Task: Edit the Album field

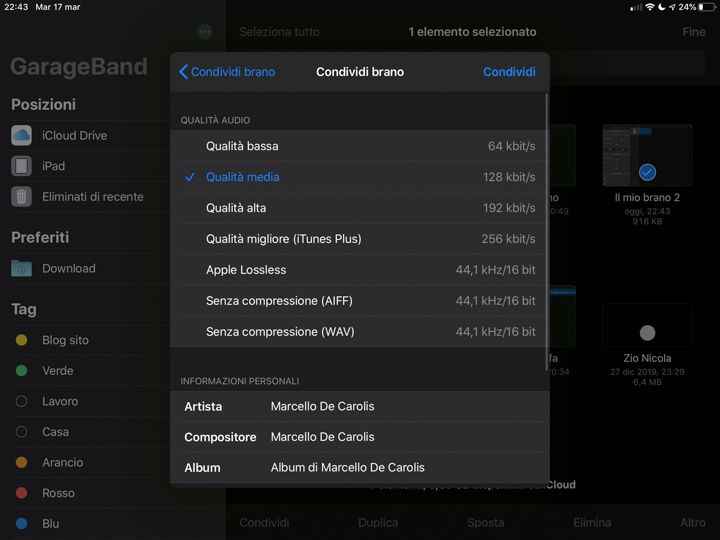Action: coord(360,467)
